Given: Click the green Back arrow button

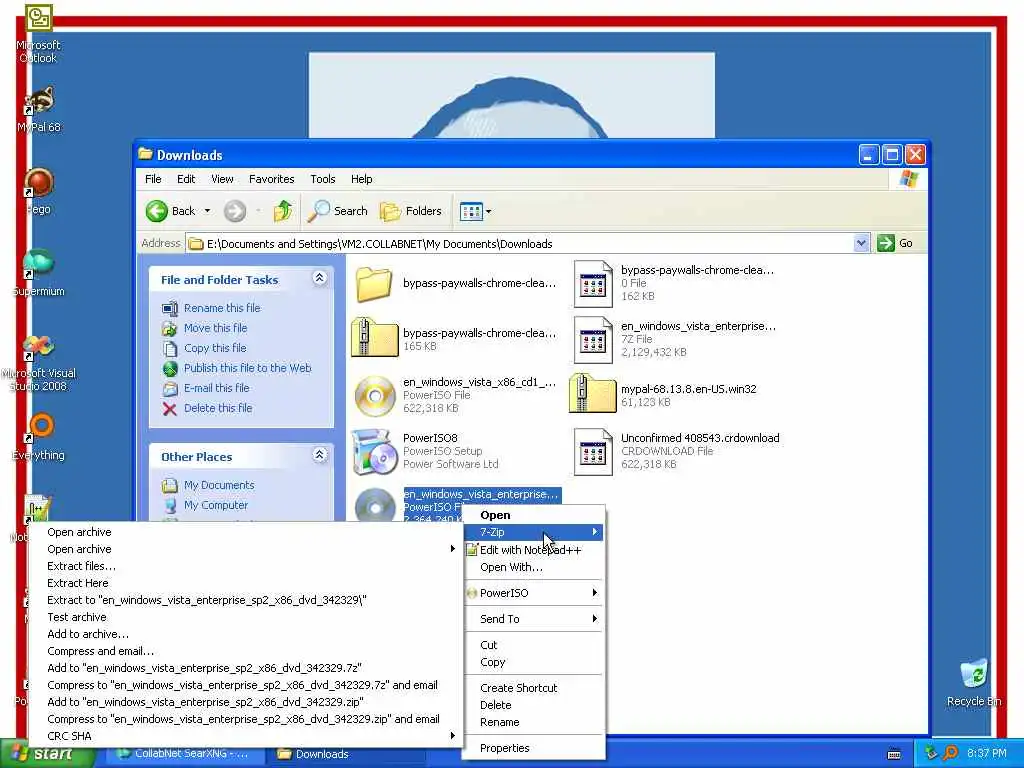Looking at the screenshot, I should point(157,211).
